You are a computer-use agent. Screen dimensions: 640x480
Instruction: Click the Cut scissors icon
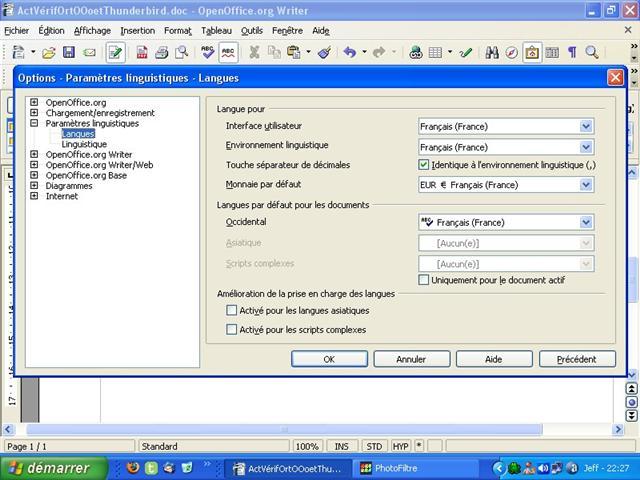(254, 52)
